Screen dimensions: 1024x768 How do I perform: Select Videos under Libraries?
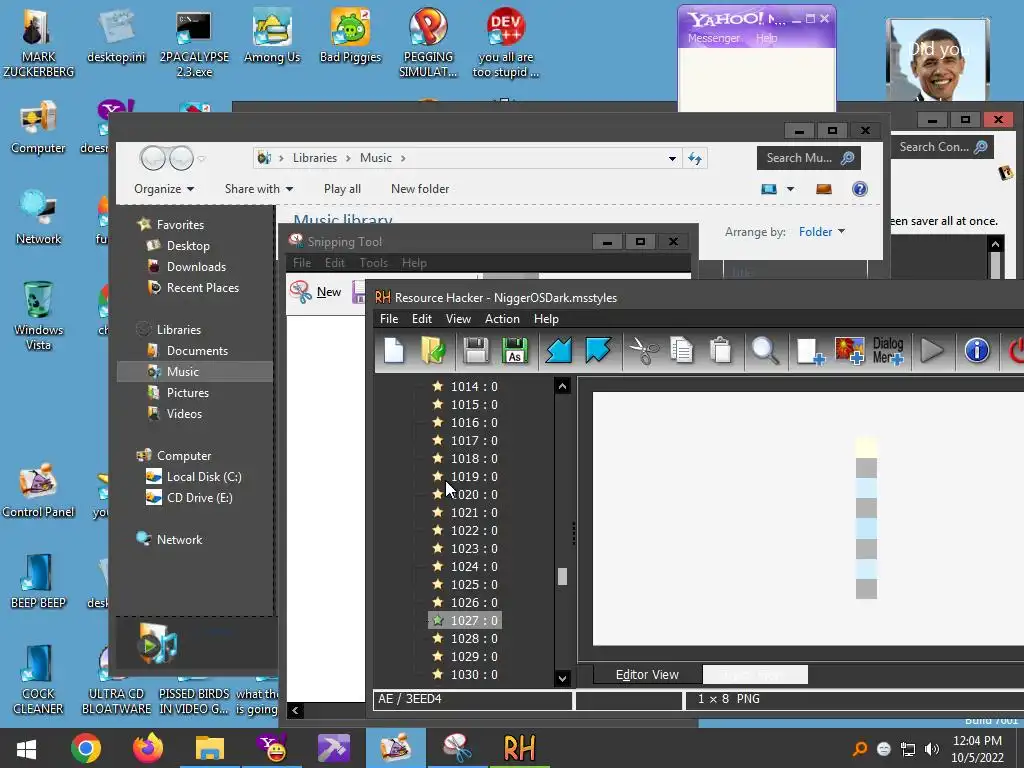pos(184,413)
